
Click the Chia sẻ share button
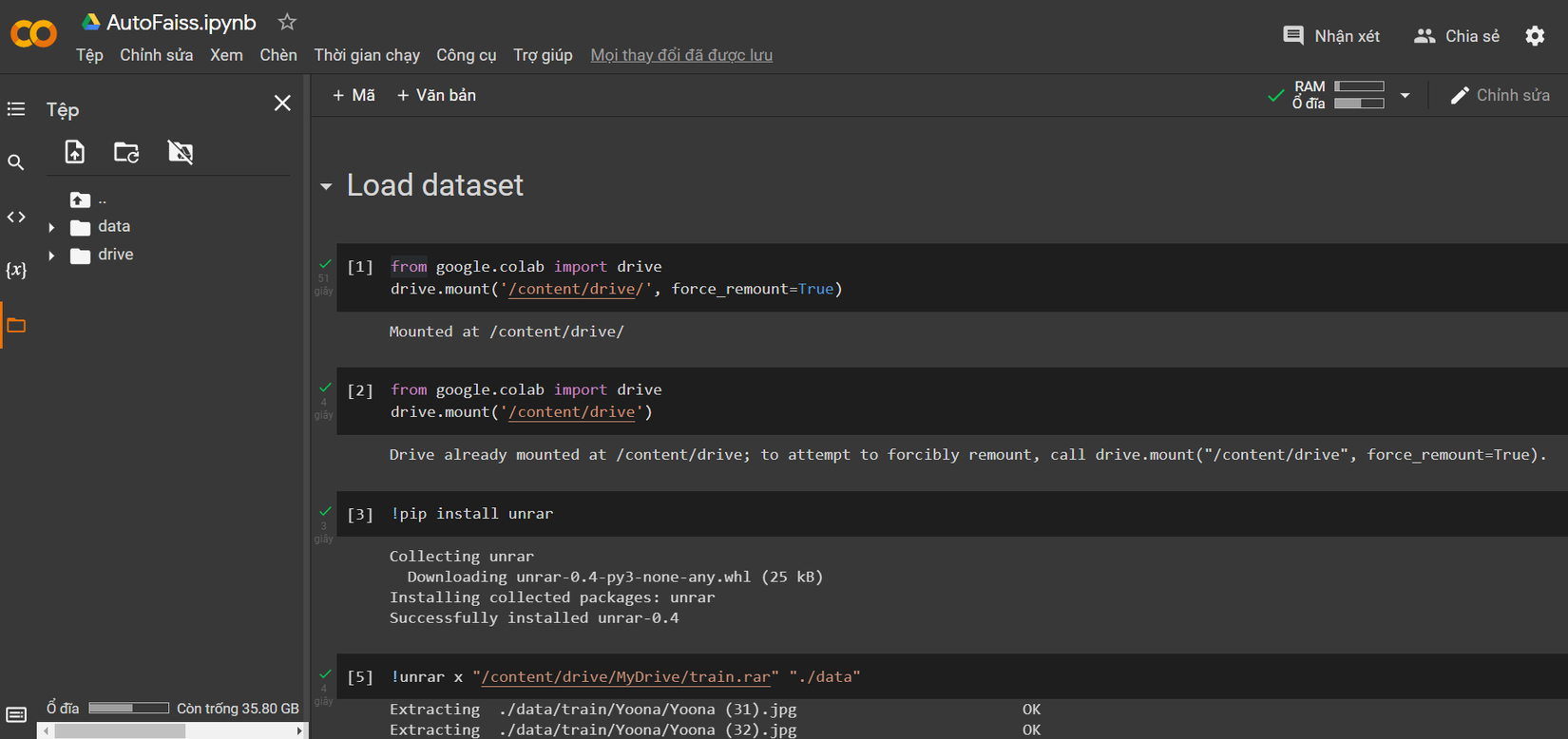point(1457,36)
